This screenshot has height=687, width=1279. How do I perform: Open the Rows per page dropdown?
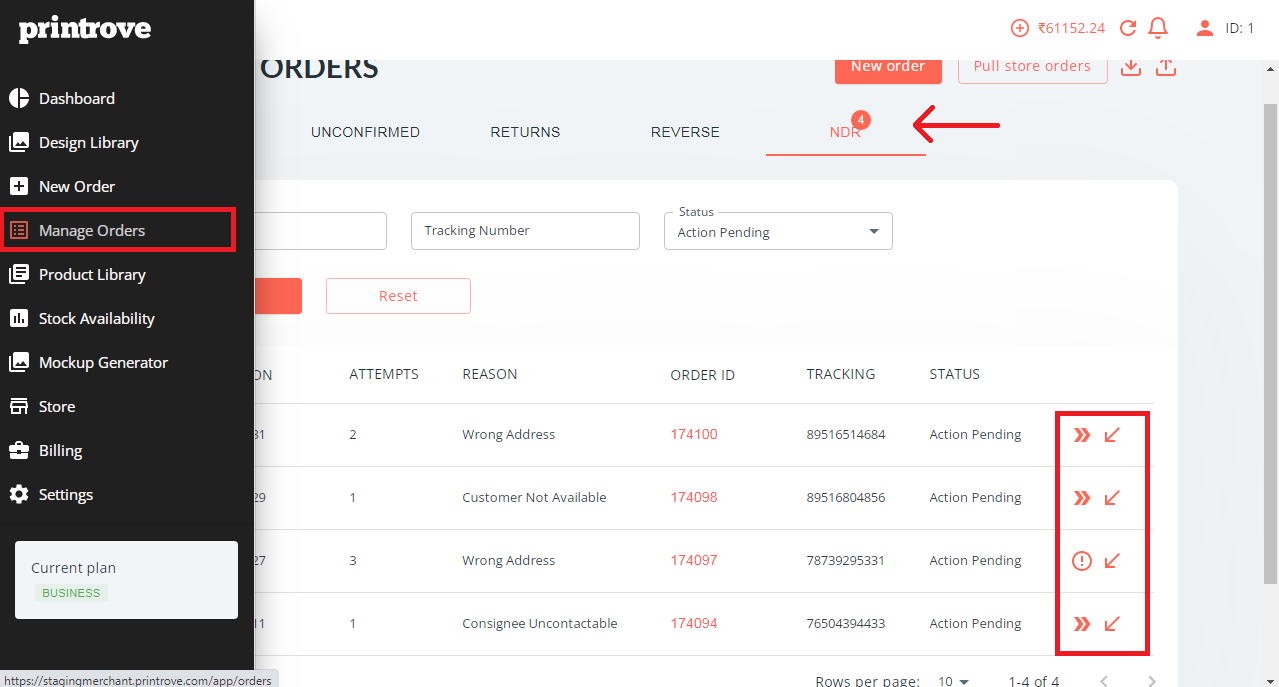point(954,681)
